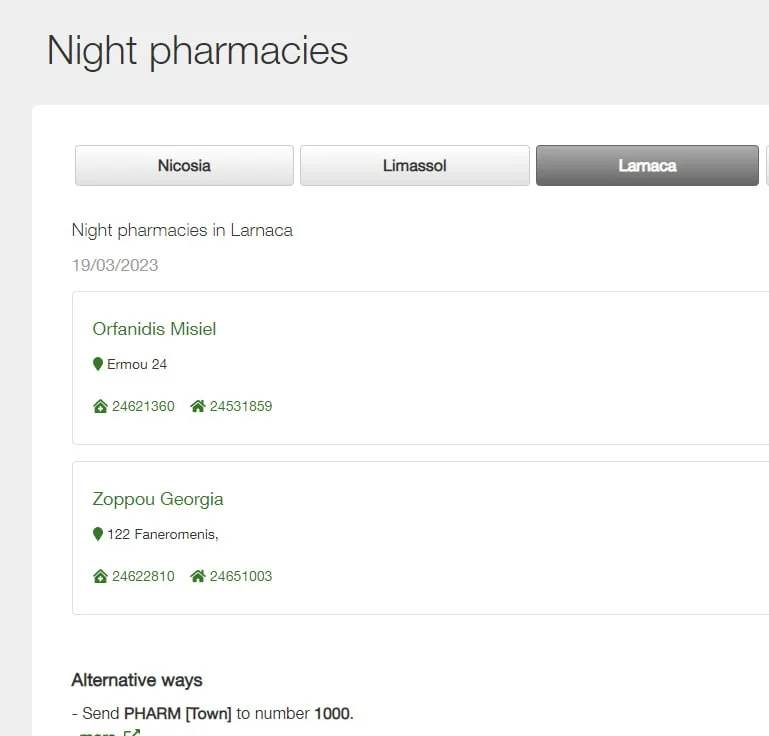The width and height of the screenshot is (769, 736).
Task: Select the active Larnaca tab
Action: 647,166
